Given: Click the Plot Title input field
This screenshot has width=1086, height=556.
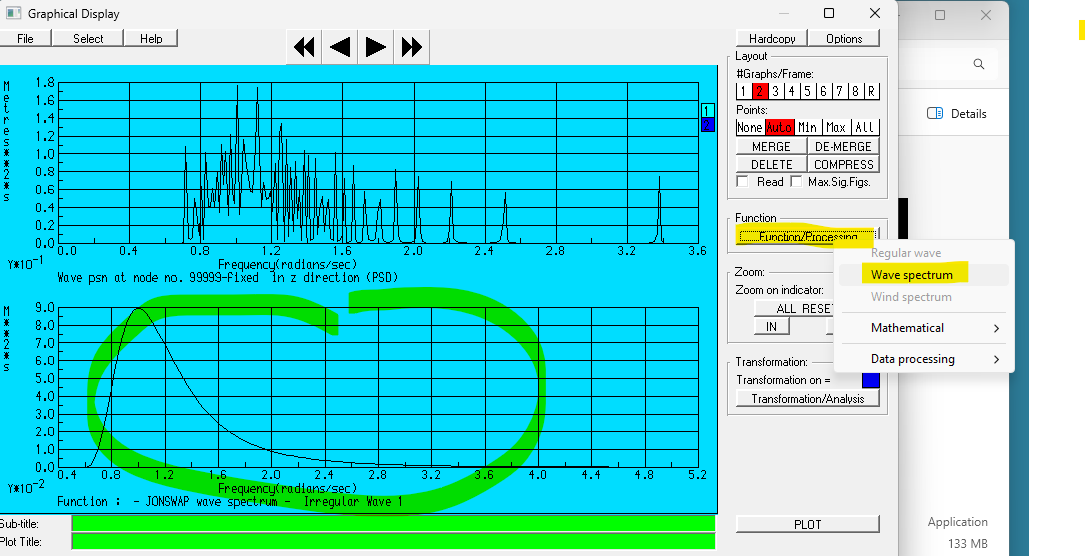Looking at the screenshot, I should click(393, 541).
